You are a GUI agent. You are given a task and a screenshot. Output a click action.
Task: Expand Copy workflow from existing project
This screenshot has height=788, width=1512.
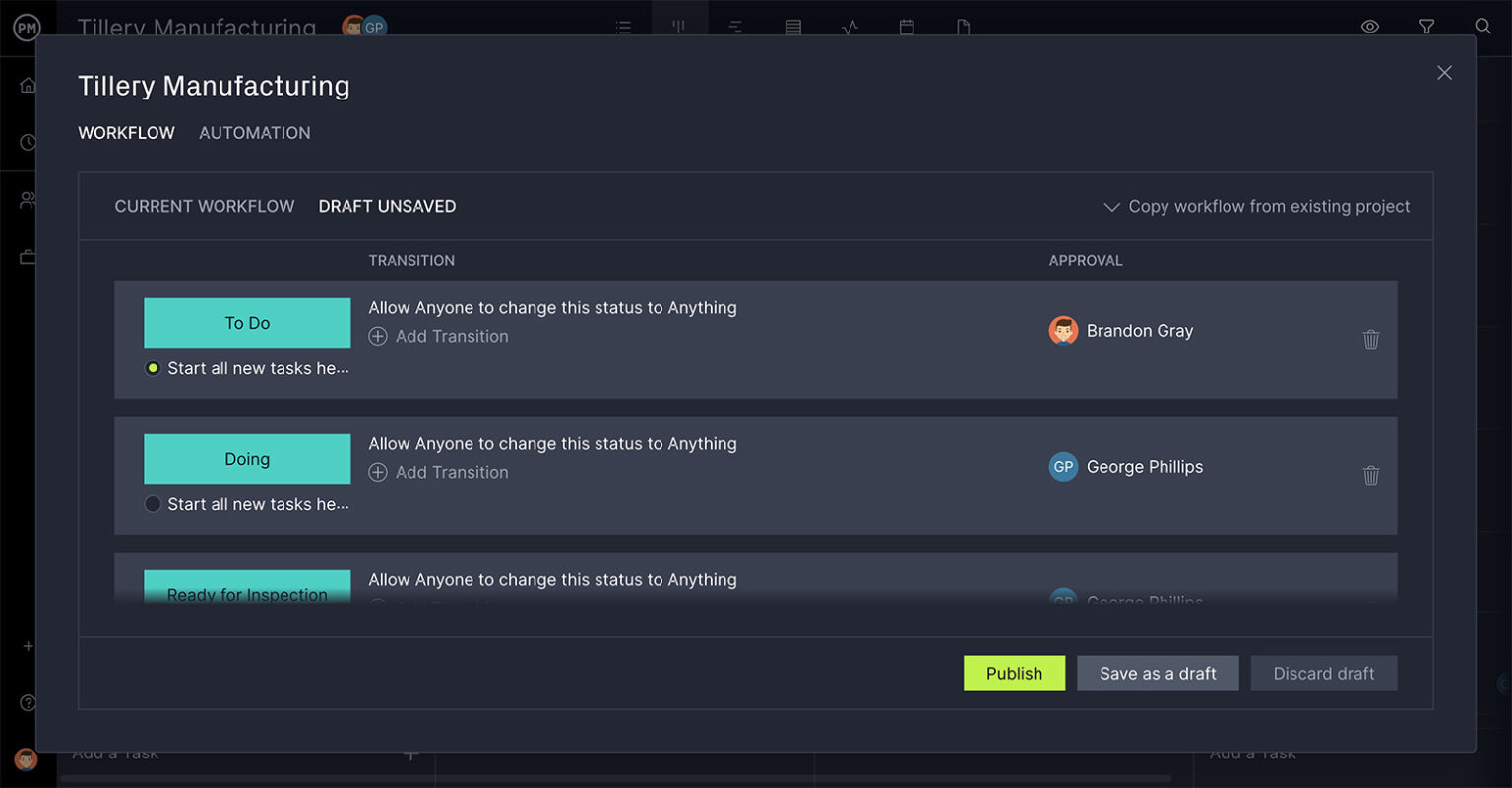pyautogui.click(x=1257, y=207)
